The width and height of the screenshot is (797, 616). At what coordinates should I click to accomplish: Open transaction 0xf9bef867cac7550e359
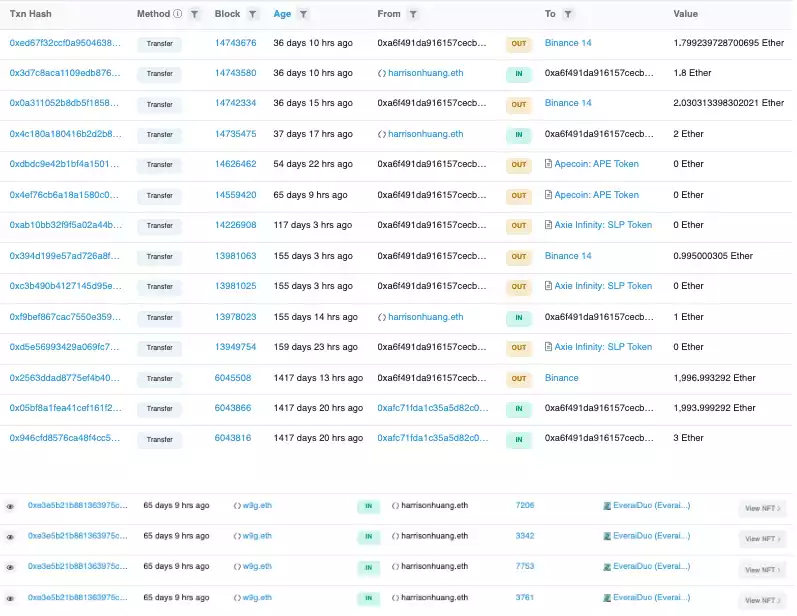pos(65,317)
